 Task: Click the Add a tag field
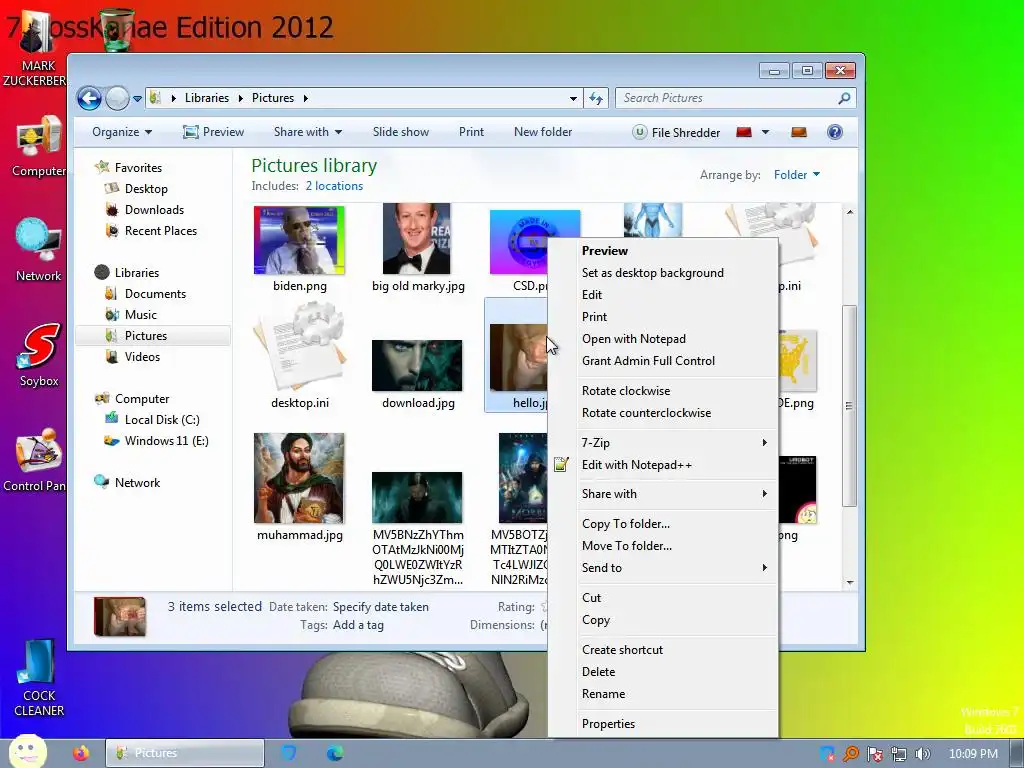coord(358,626)
